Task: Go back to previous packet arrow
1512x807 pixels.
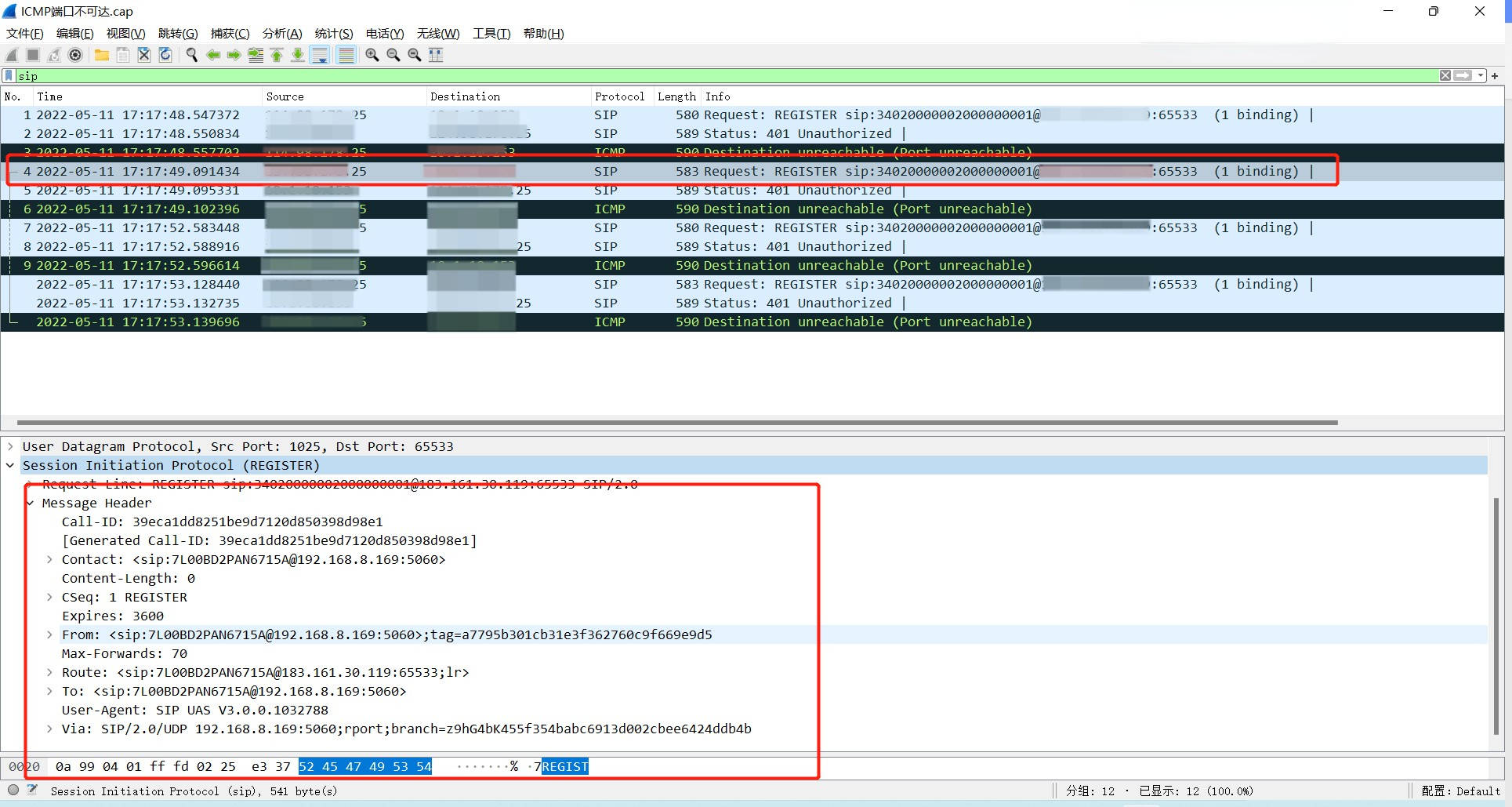Action: [x=213, y=55]
